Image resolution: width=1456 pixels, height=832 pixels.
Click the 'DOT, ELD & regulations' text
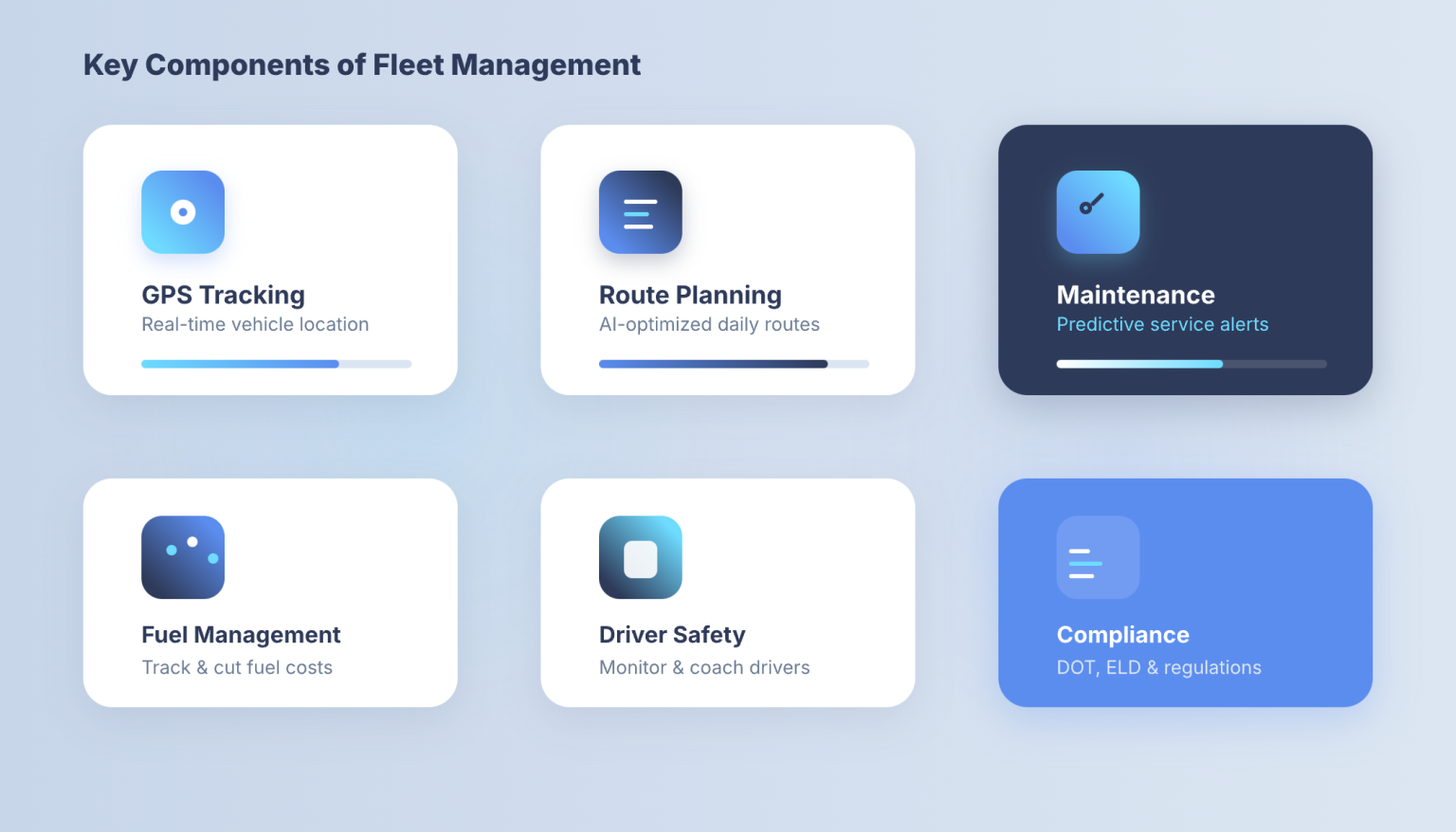[x=1159, y=667]
